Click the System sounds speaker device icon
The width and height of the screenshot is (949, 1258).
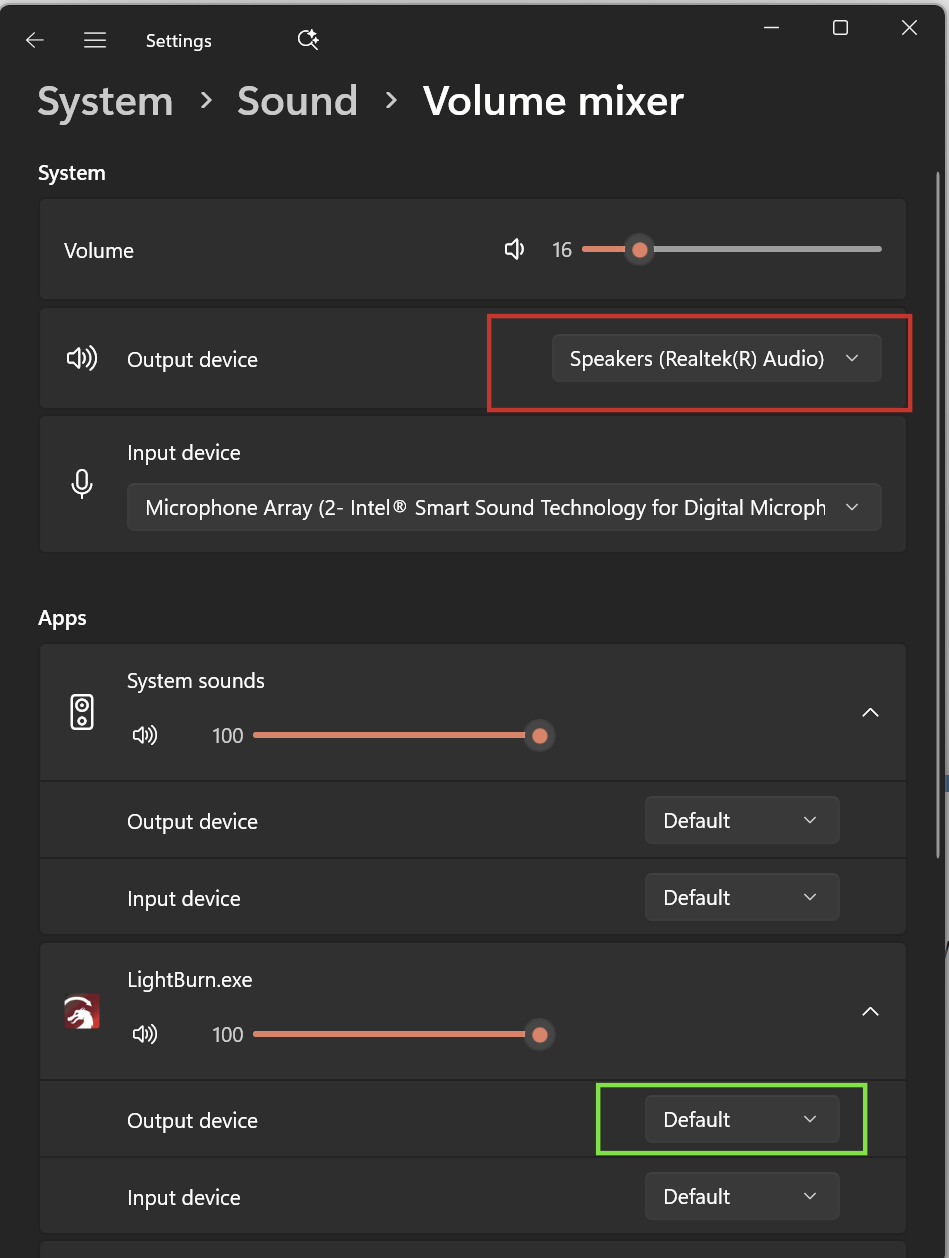click(x=82, y=712)
